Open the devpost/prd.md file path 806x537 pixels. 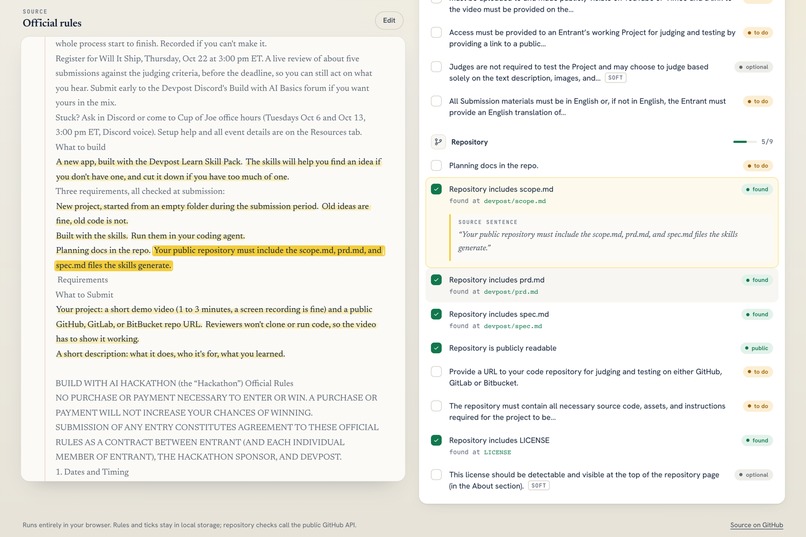511,291
